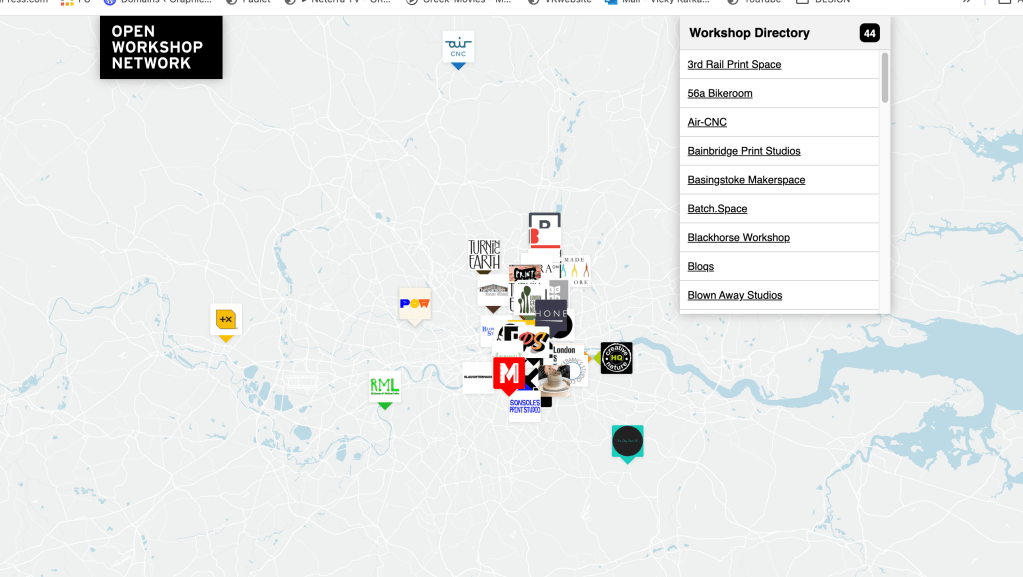
Task: Click Bainbridge Print Studios link
Action: click(744, 152)
